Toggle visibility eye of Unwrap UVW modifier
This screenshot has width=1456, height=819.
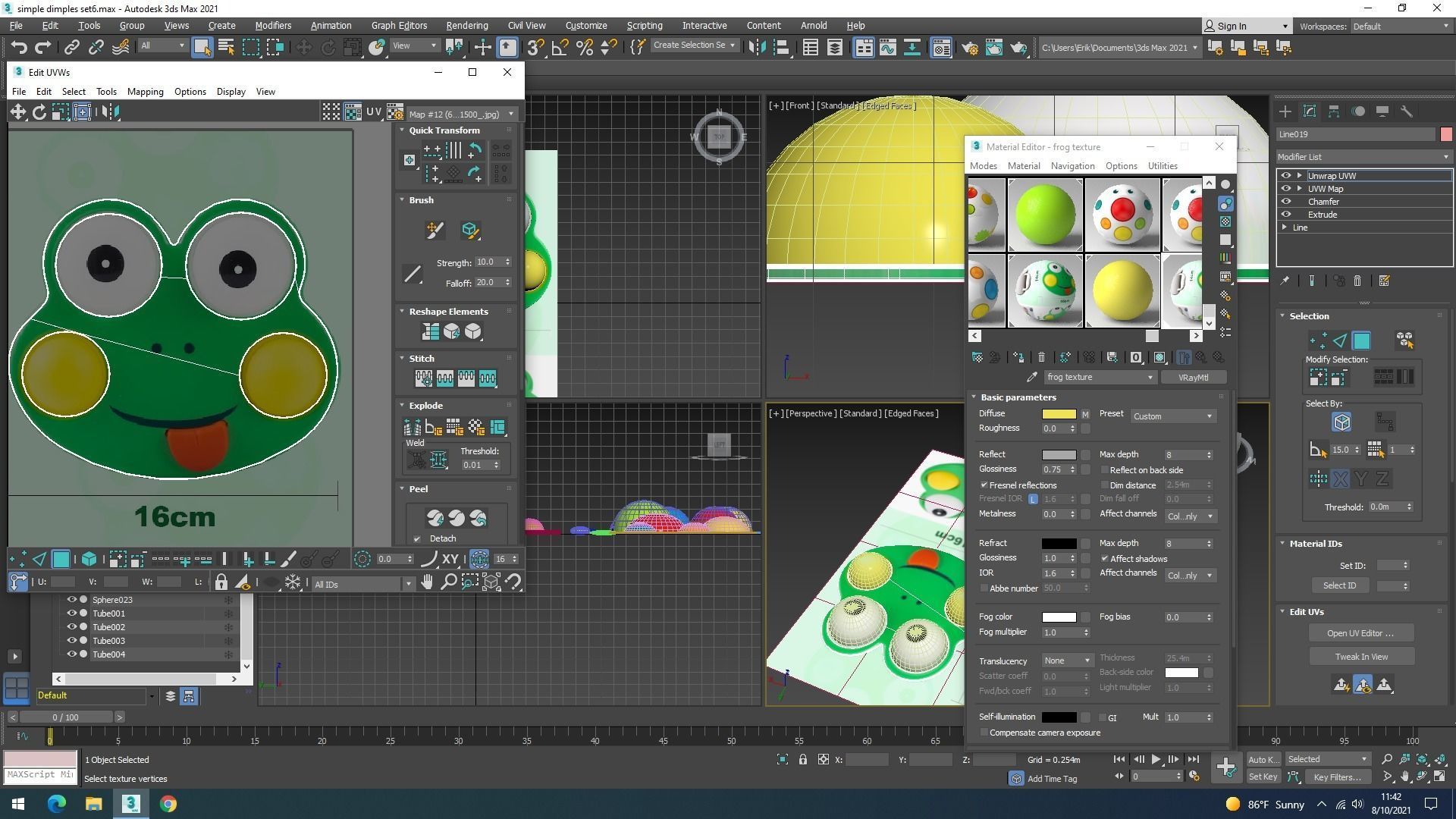click(x=1285, y=176)
